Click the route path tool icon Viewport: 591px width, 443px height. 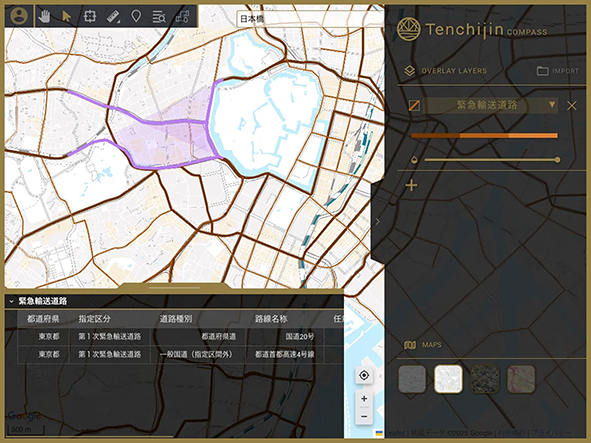tap(182, 17)
